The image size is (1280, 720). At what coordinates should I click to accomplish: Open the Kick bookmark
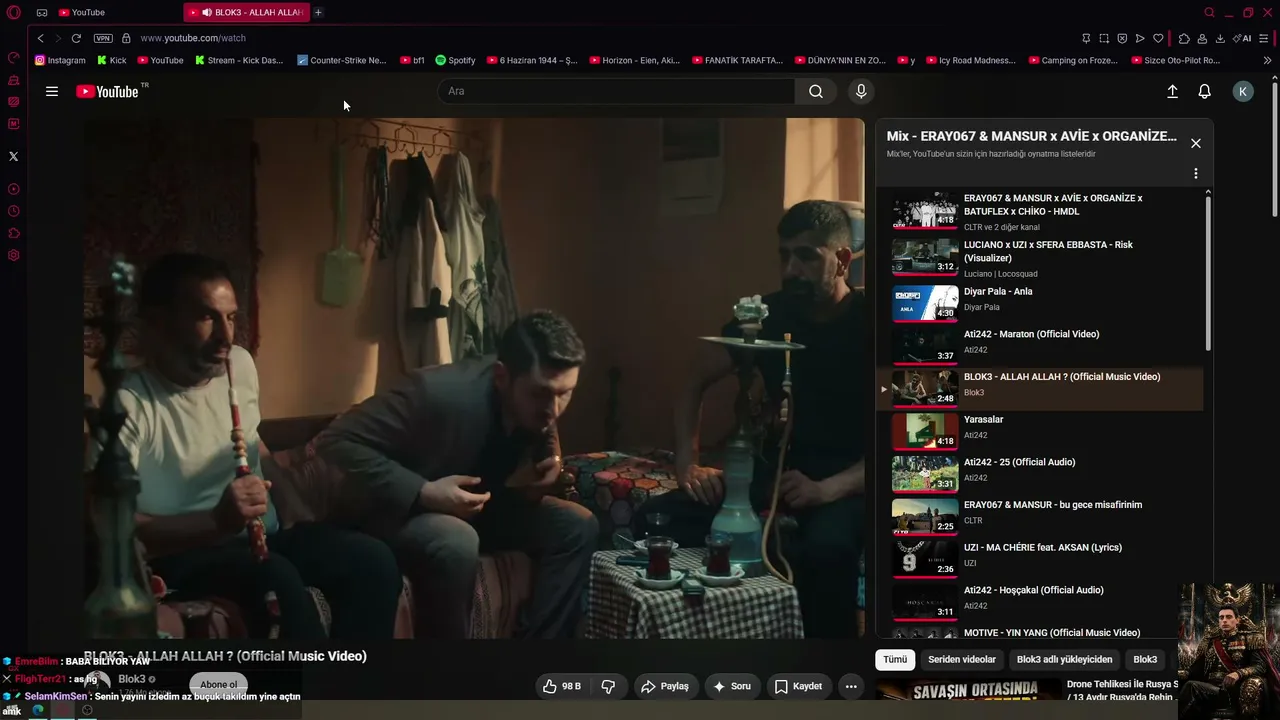click(x=111, y=60)
